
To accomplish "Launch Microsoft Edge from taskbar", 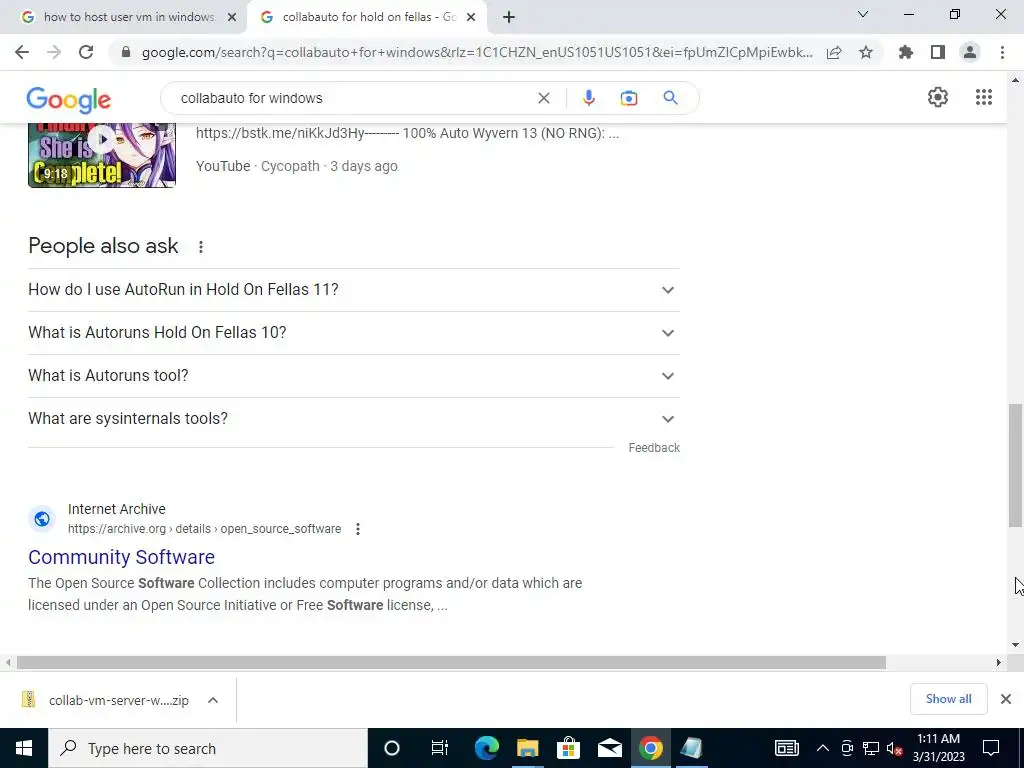I will (487, 748).
